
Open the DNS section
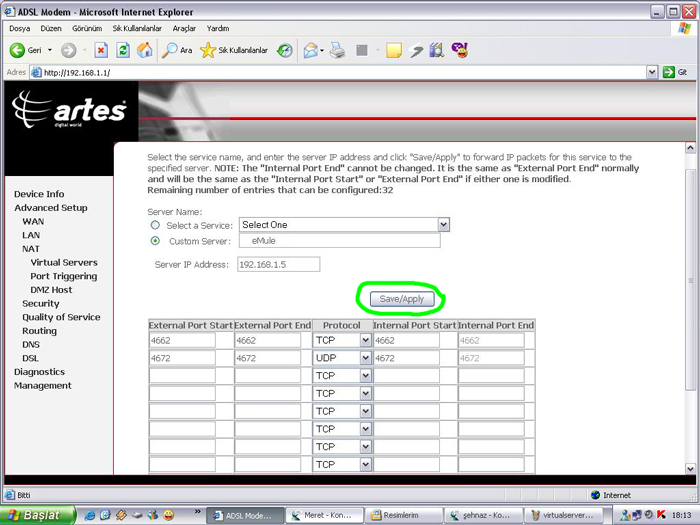pos(31,345)
